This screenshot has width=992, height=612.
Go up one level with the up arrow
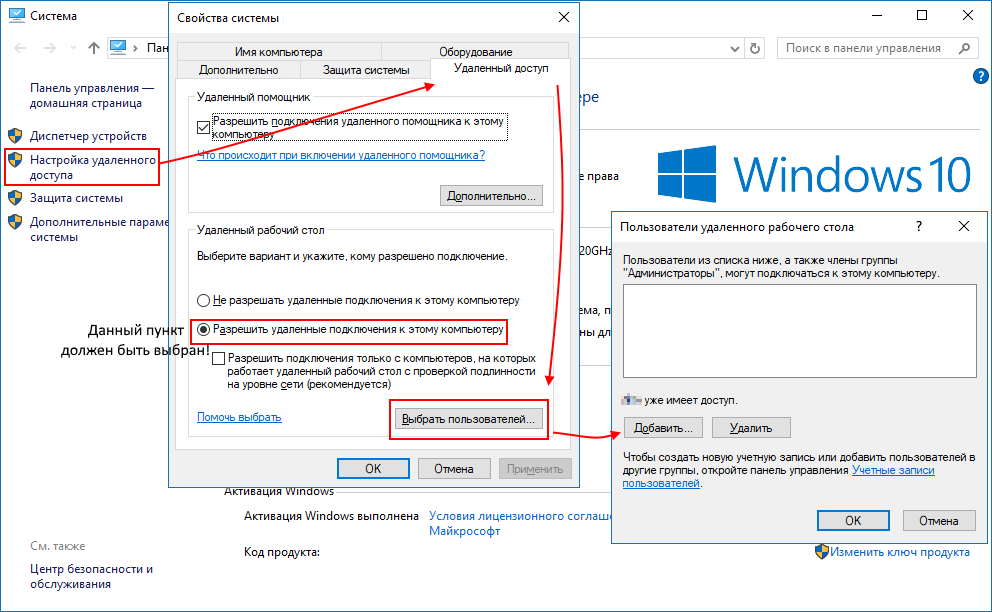tap(94, 48)
